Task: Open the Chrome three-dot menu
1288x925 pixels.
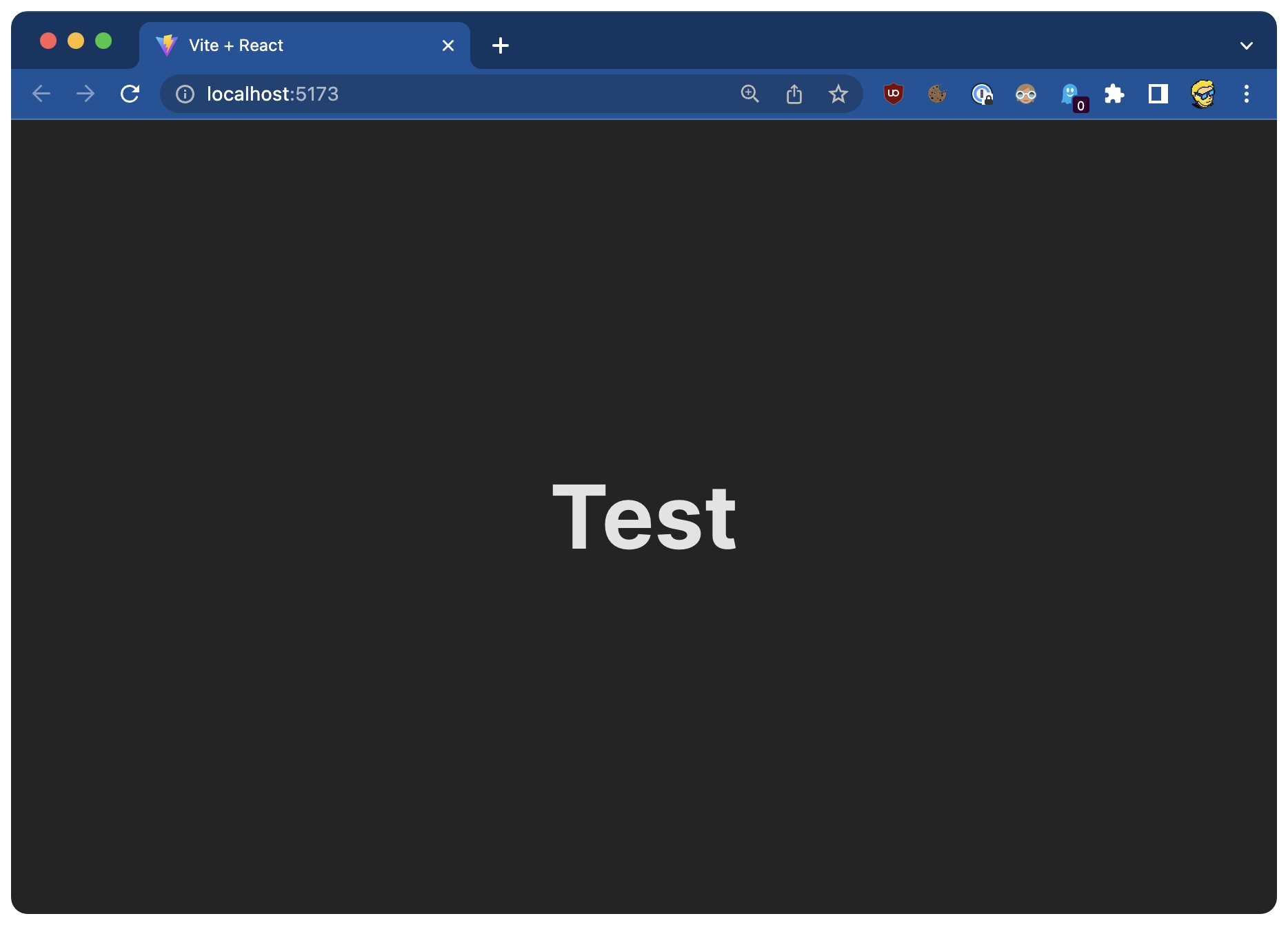Action: click(x=1246, y=94)
